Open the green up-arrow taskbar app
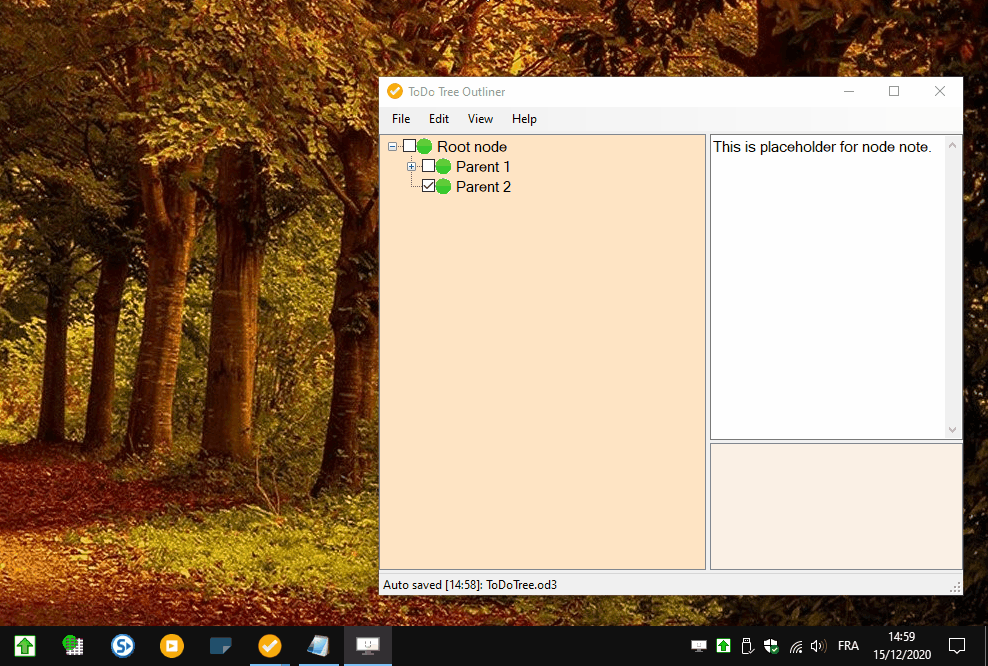This screenshot has width=988, height=666. point(25,646)
